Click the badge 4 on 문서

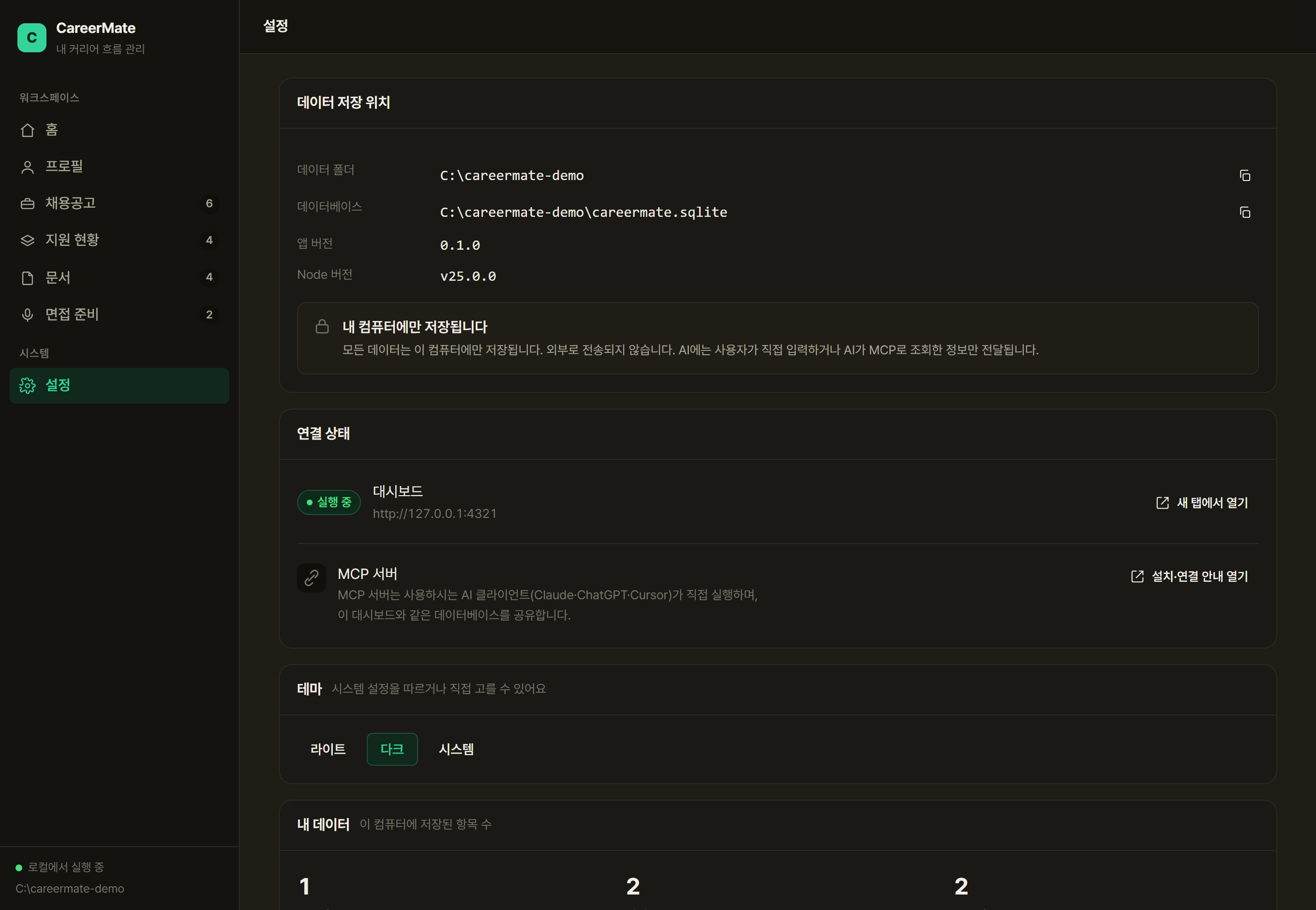[209, 277]
